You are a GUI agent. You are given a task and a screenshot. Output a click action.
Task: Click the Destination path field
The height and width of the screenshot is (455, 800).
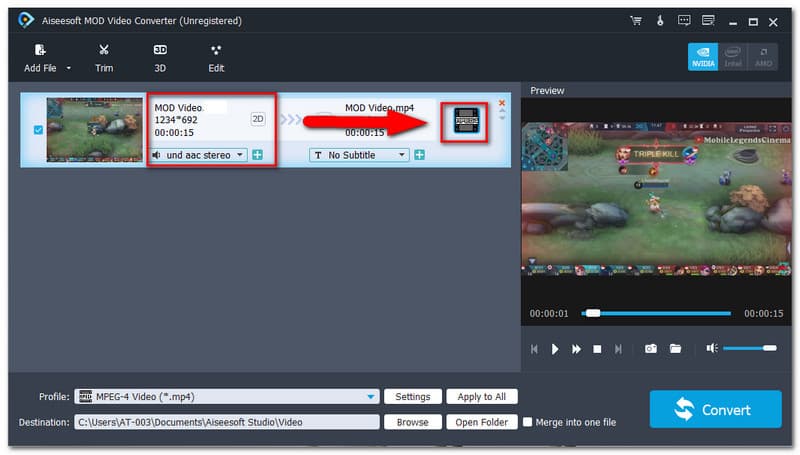click(227, 422)
